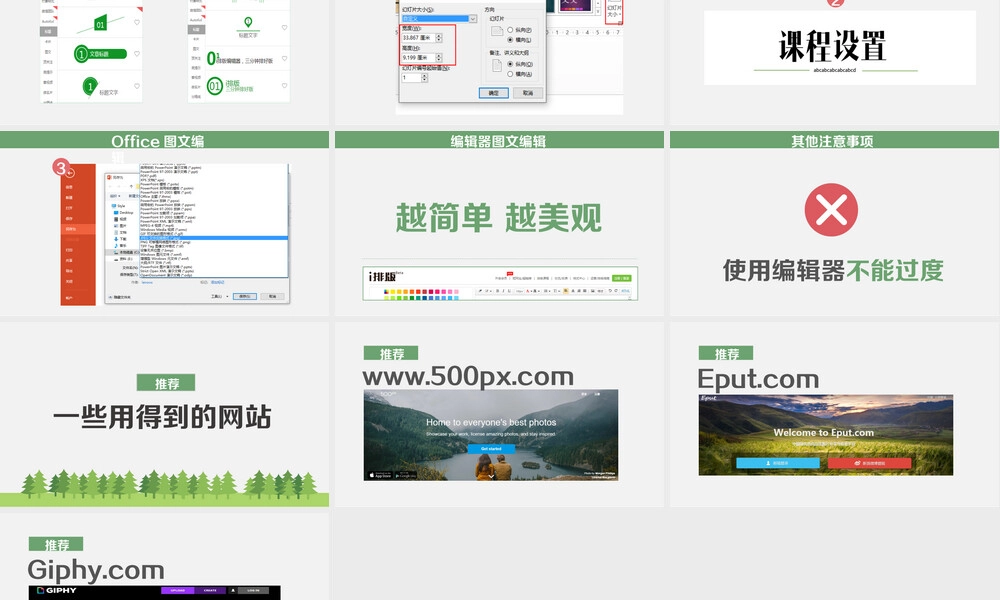Viewport: 1000px width, 600px height.
Task: Click 取消 in slide size dialog
Action: click(527, 93)
